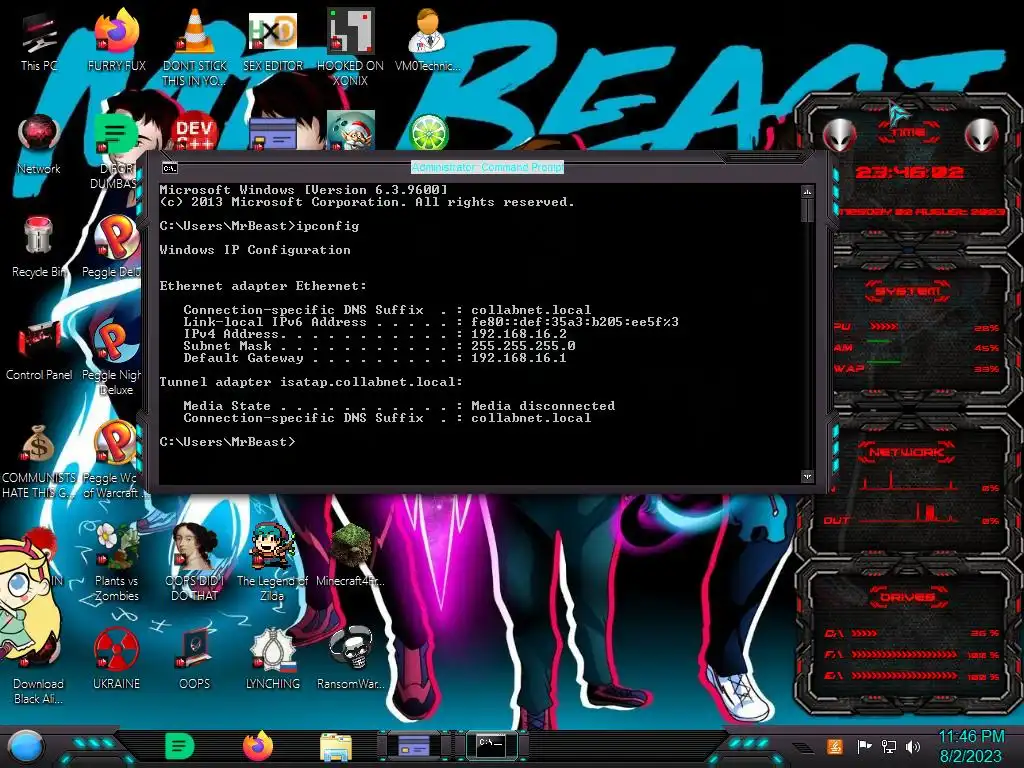Open the orange Java tray icon
1024x768 pixels.
tap(834, 746)
